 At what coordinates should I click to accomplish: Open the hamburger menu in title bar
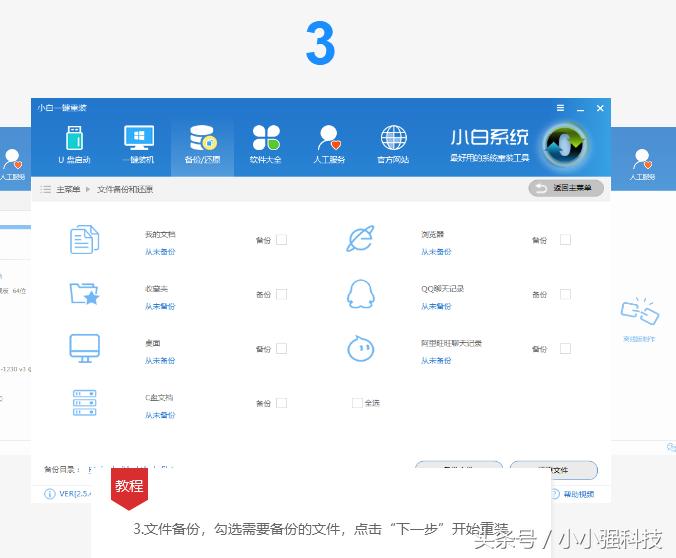[x=560, y=108]
